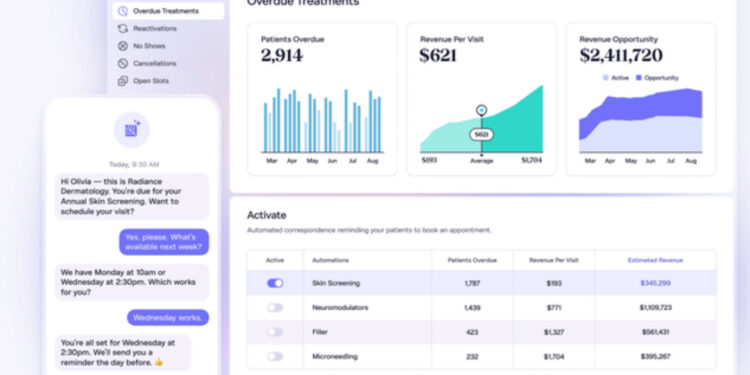Click the 'Today, 9:30 AM' timestamp
Screen dimensions: 750x375
pos(134,164)
